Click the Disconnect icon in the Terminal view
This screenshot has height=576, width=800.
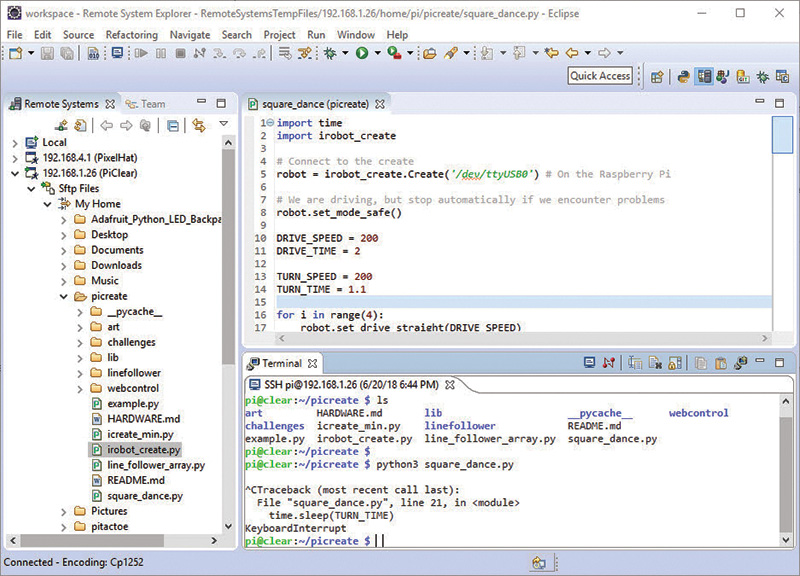(x=609, y=363)
